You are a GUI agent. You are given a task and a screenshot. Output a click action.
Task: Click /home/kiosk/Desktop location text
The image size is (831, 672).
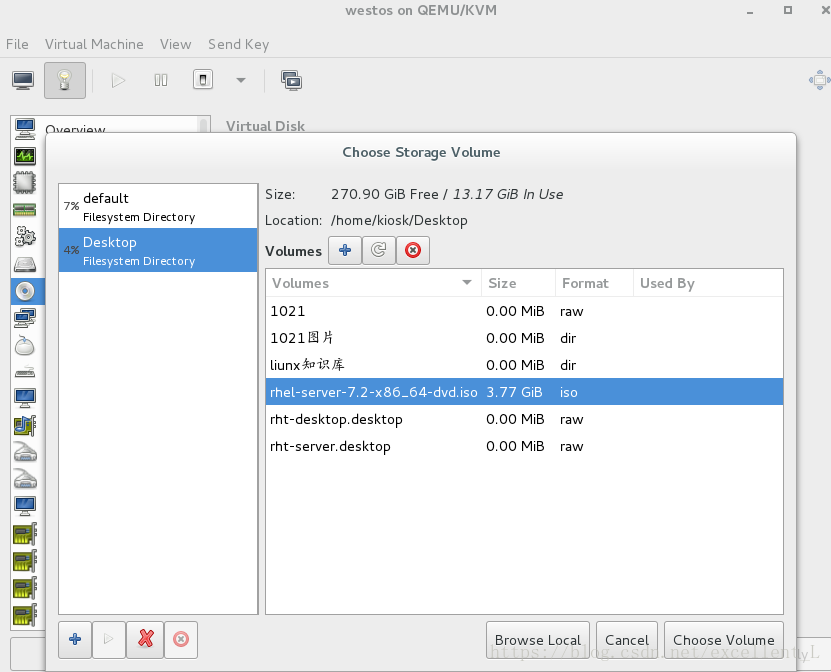[x=399, y=220]
